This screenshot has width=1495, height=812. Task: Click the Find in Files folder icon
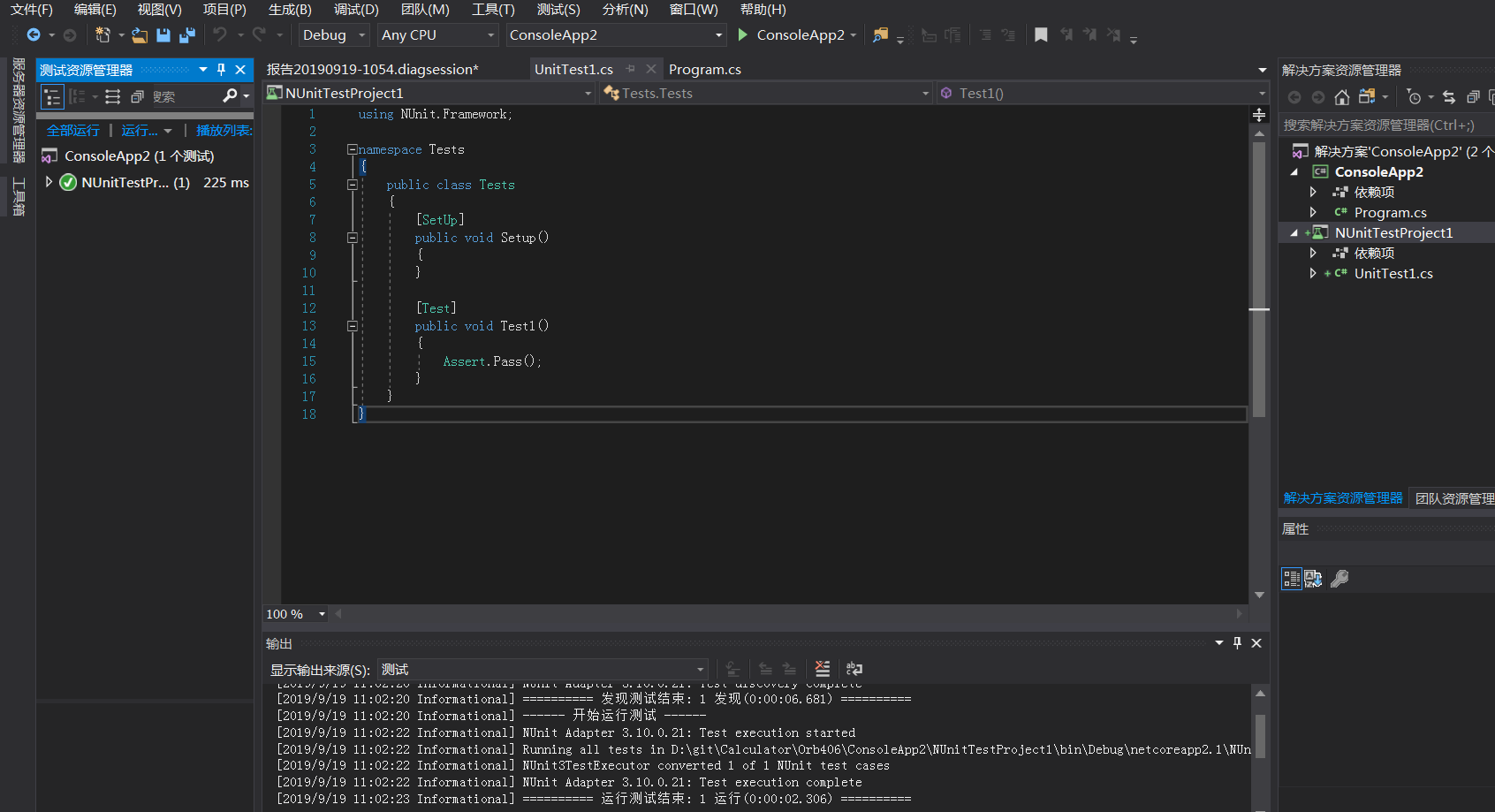coord(880,34)
